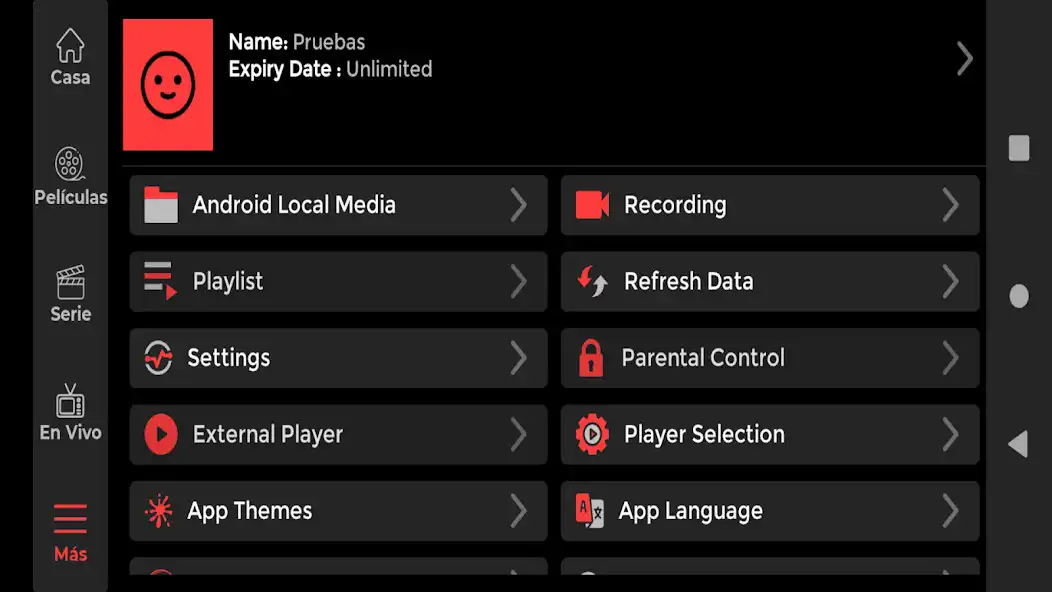Expand the App Language chevron
This screenshot has width=1052, height=592.
click(x=951, y=511)
